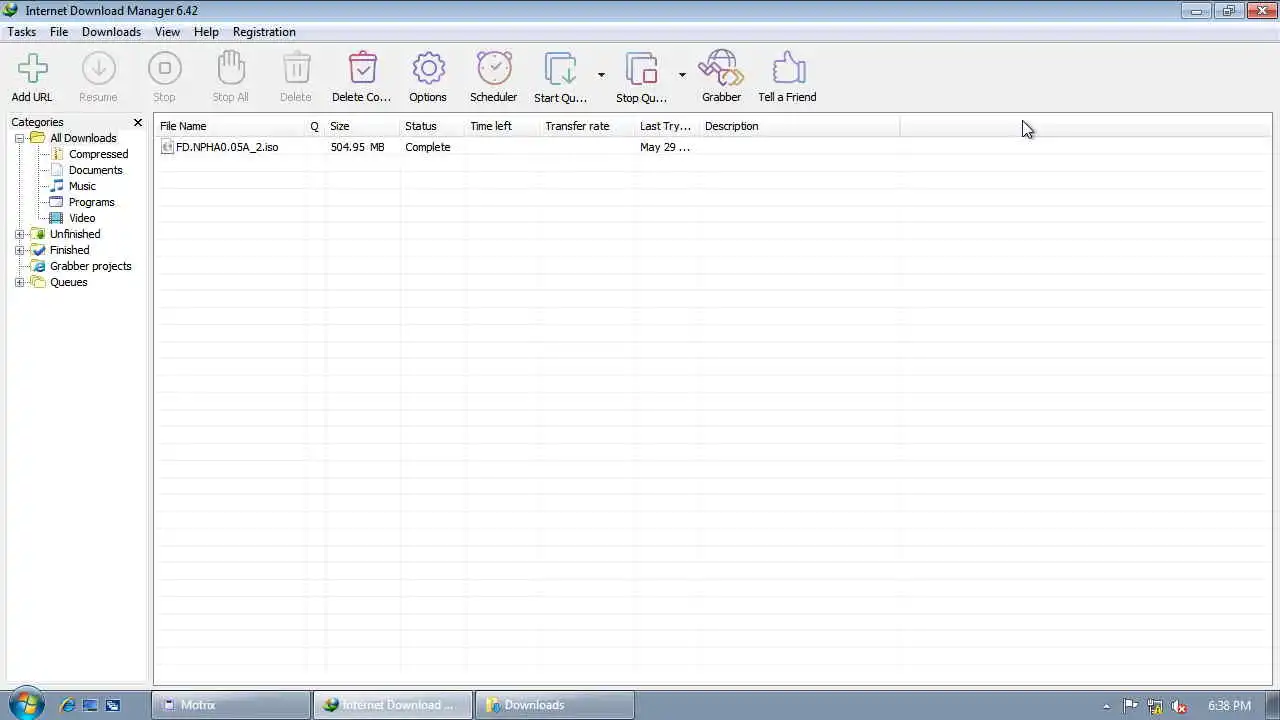This screenshot has height=720, width=1280.
Task: Click the Delete Completed icon
Action: coord(362,69)
